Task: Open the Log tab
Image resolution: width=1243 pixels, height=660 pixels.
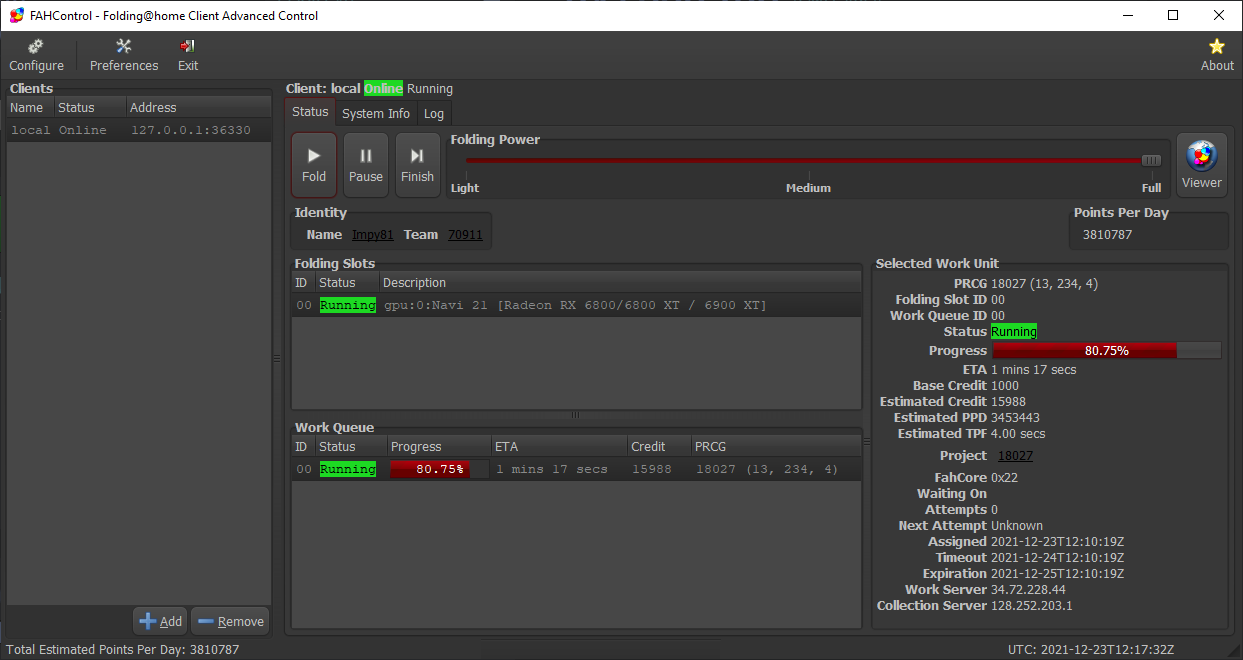Action: click(434, 114)
